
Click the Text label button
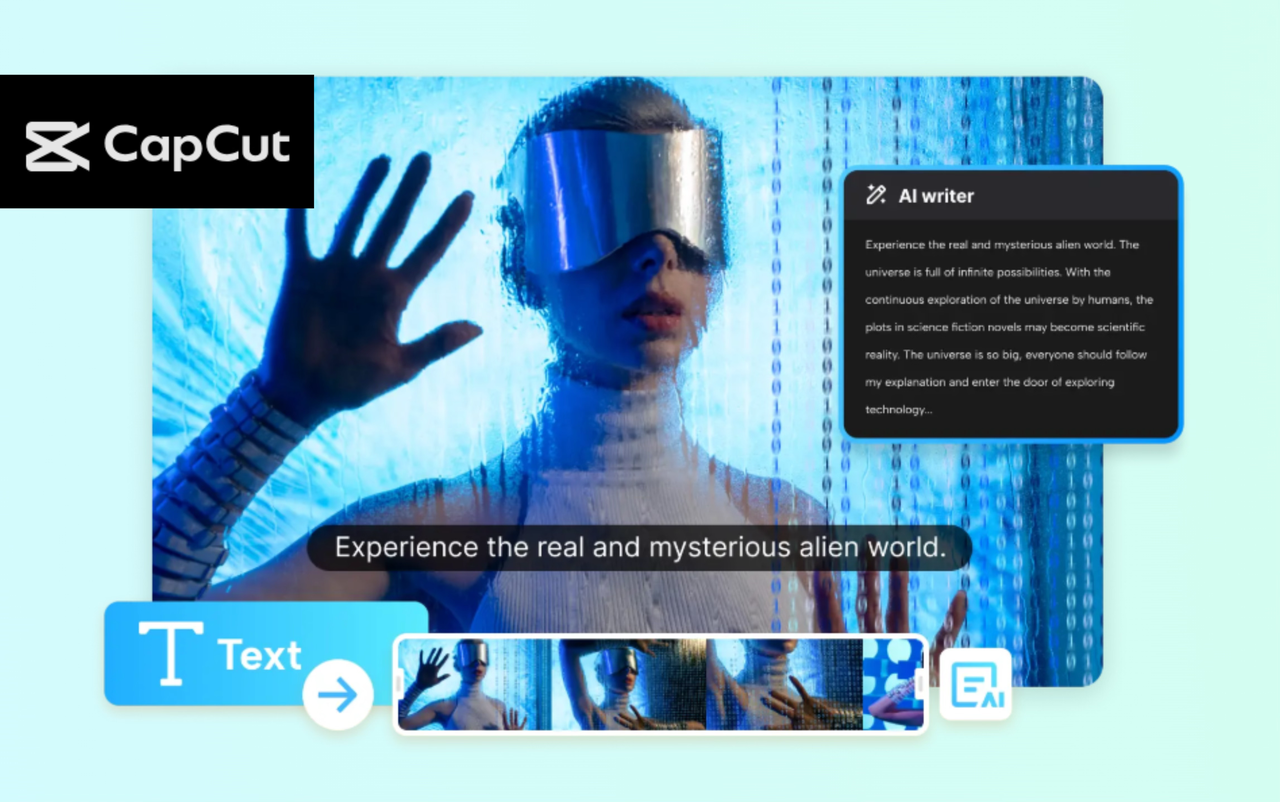(260, 654)
